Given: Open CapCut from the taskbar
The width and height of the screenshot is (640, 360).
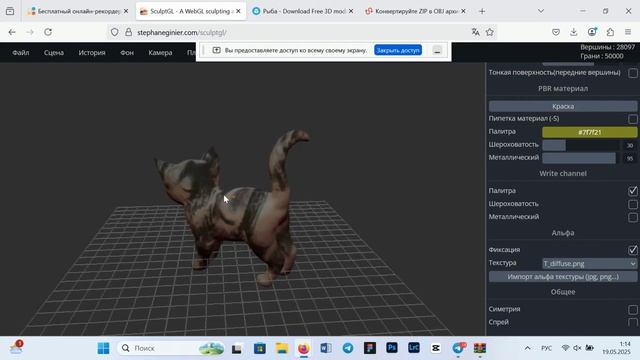Looking at the screenshot, I should pyautogui.click(x=436, y=348).
